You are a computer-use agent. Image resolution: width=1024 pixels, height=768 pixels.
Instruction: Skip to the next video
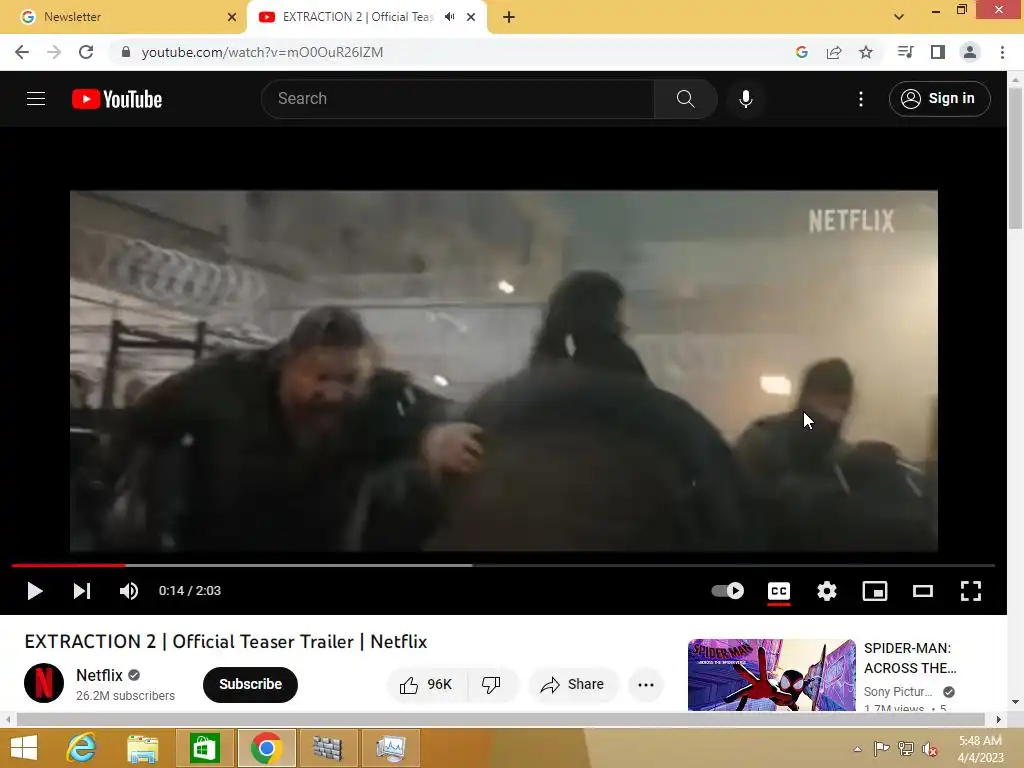coord(82,591)
